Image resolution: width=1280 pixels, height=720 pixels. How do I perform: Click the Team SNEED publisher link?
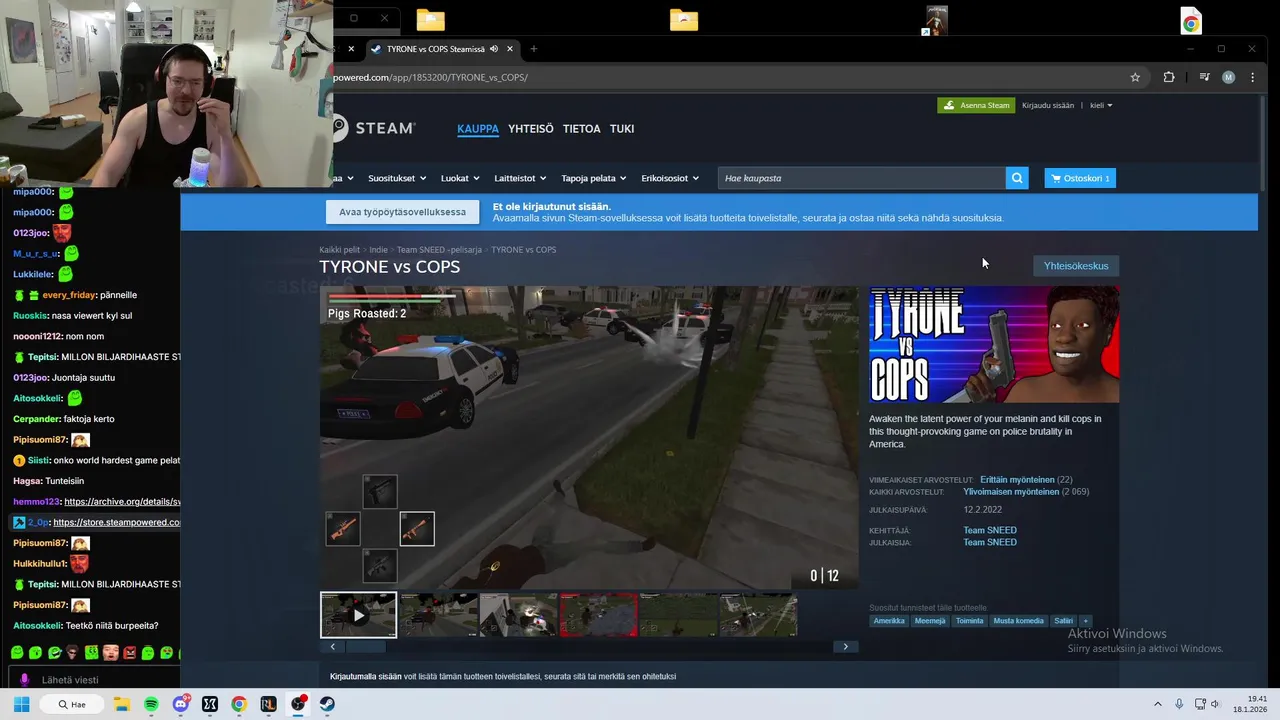click(x=990, y=542)
